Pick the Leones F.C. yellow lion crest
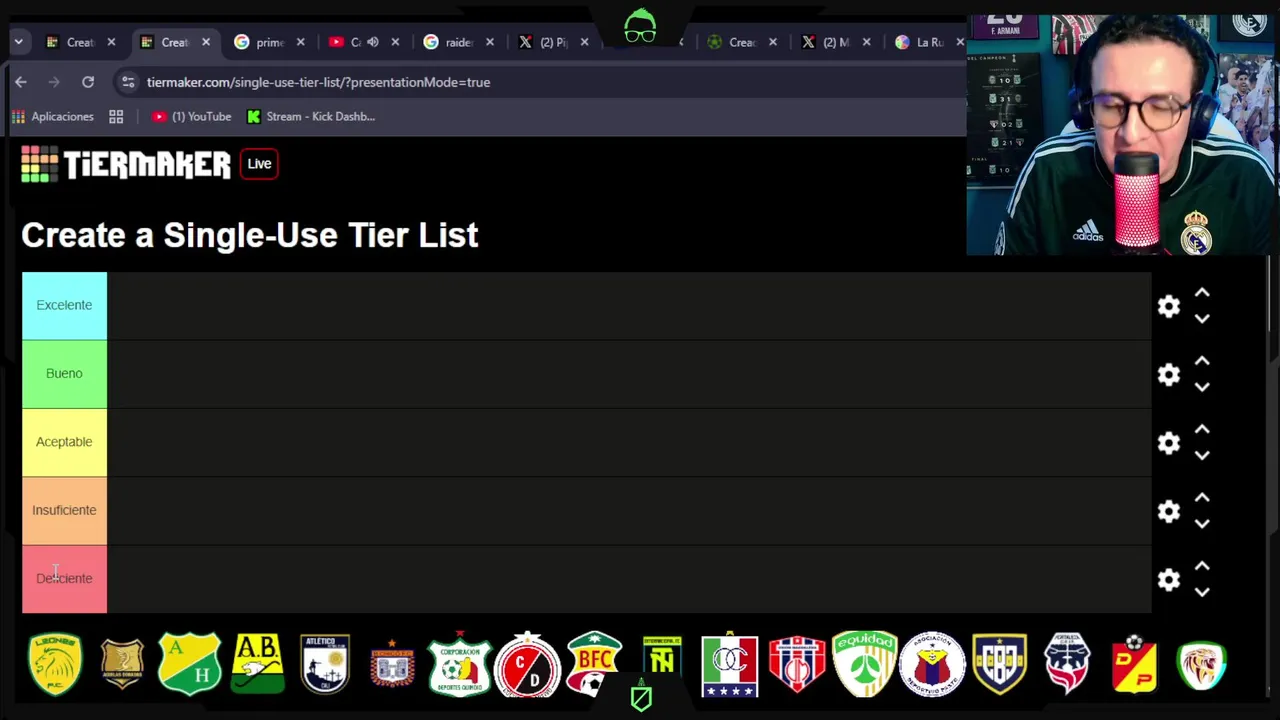1280x720 pixels. pyautogui.click(x=55, y=664)
